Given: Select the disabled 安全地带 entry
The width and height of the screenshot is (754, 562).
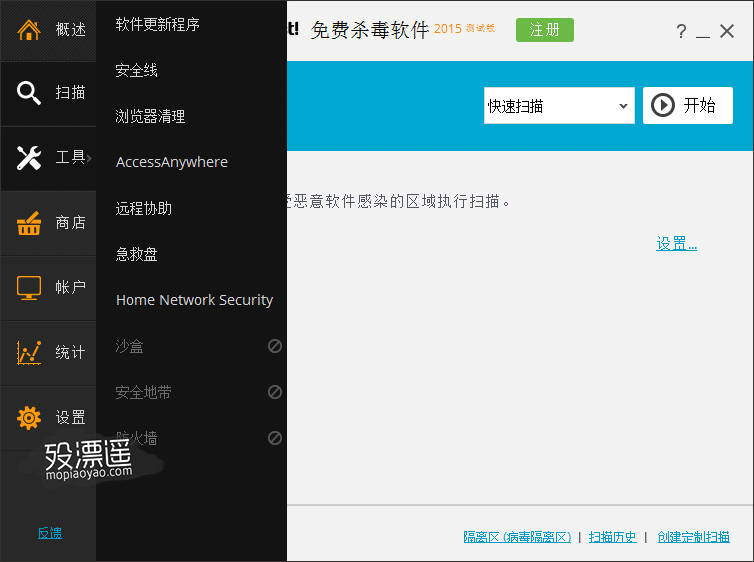Looking at the screenshot, I should click(x=143, y=392).
